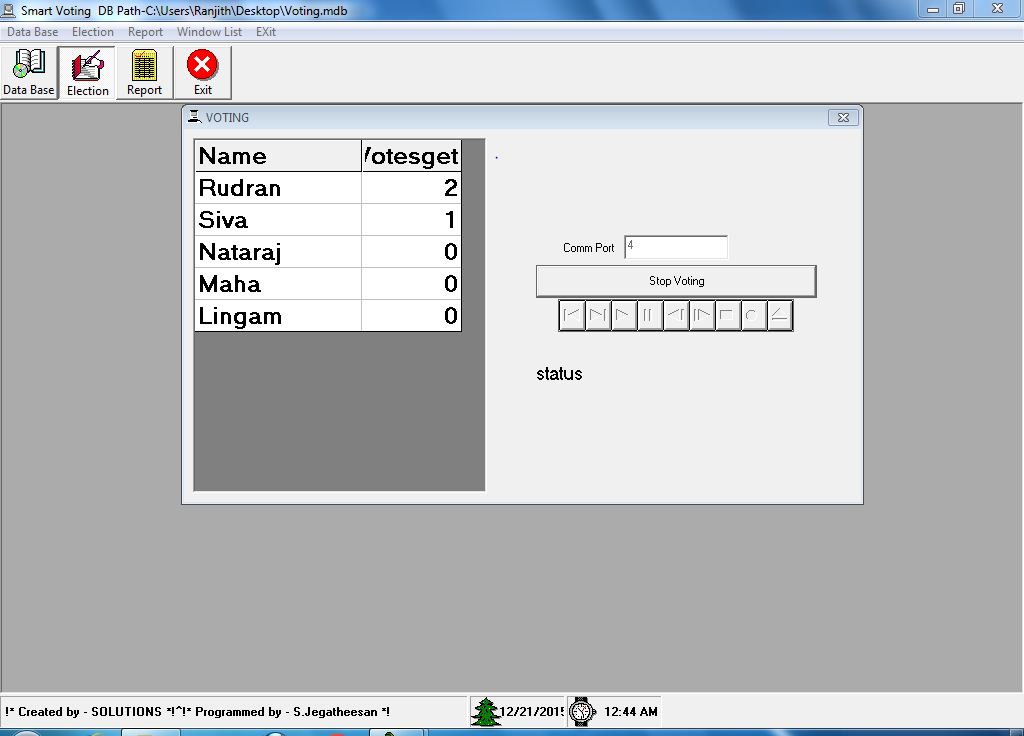Click the red Exit toolbar icon

tap(202, 72)
